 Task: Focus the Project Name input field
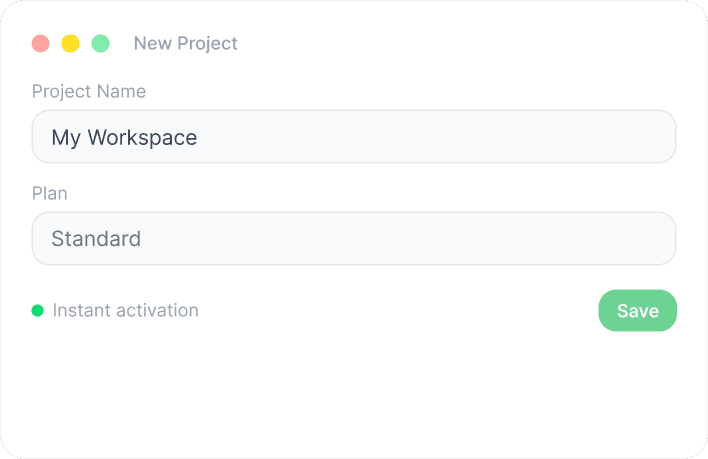pos(354,137)
